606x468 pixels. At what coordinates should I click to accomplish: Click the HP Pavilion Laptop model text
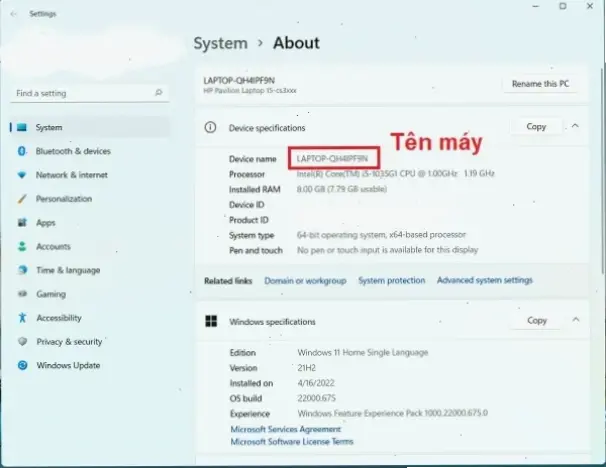(250, 91)
